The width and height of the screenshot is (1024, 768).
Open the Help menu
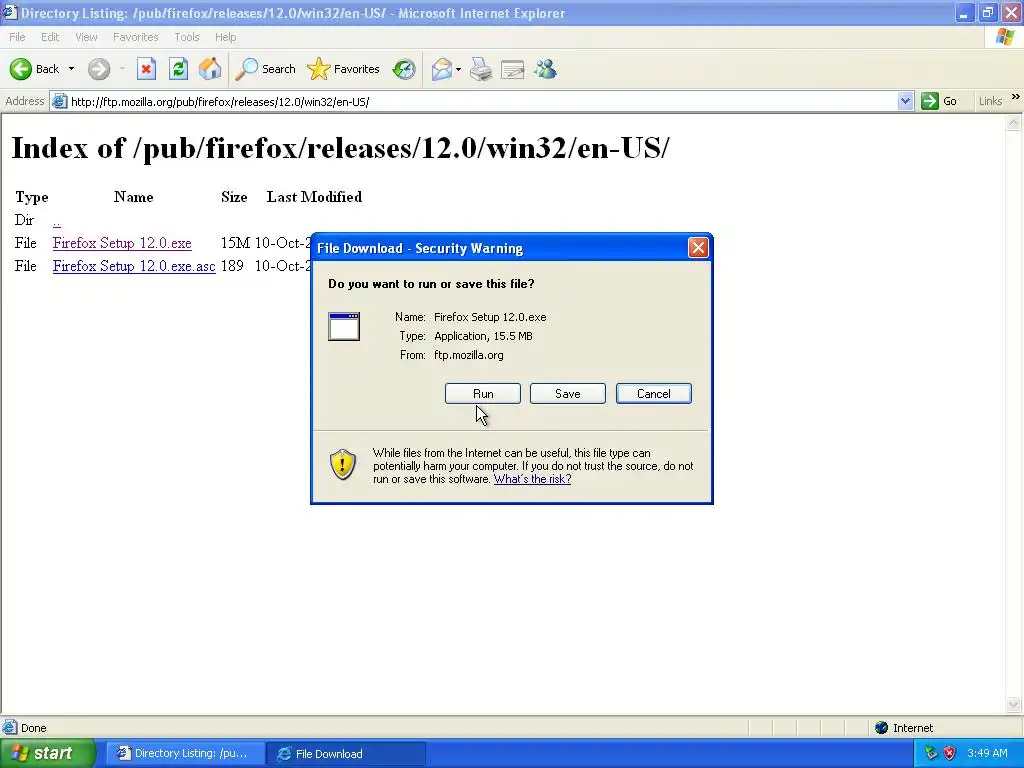point(225,37)
